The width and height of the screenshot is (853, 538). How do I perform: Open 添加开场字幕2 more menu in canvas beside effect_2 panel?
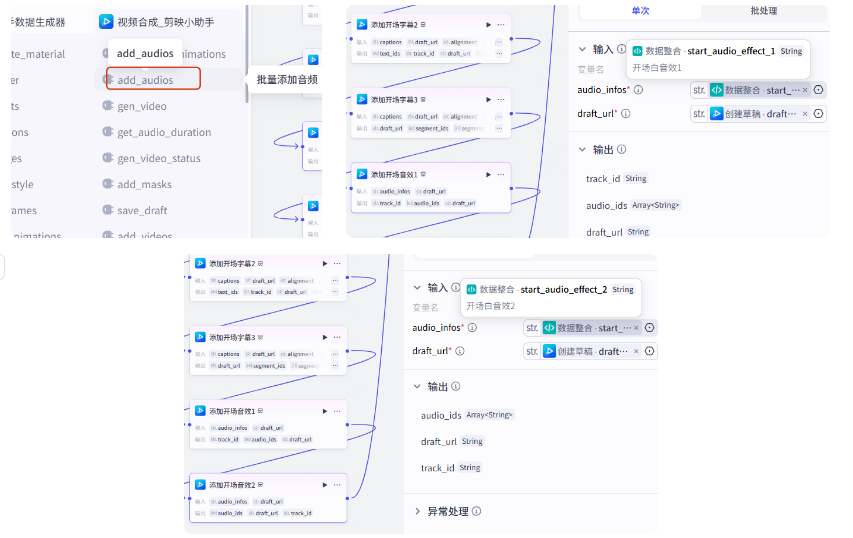click(x=337, y=263)
